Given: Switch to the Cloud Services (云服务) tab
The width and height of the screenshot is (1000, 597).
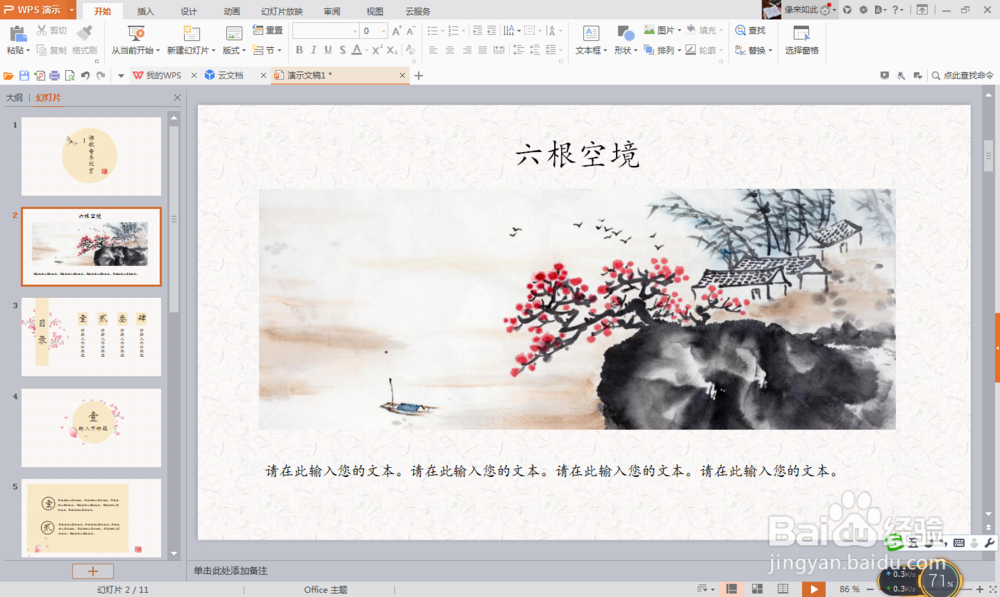Looking at the screenshot, I should click(418, 11).
